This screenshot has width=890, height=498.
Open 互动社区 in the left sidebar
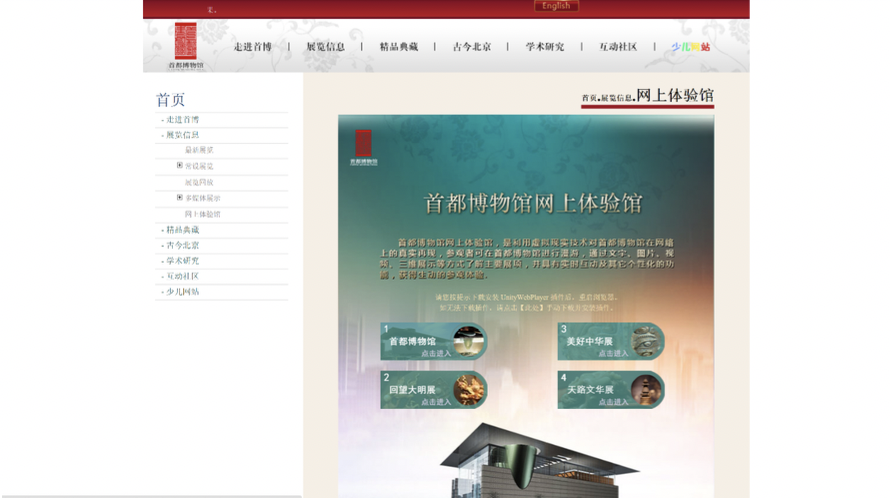[182, 276]
